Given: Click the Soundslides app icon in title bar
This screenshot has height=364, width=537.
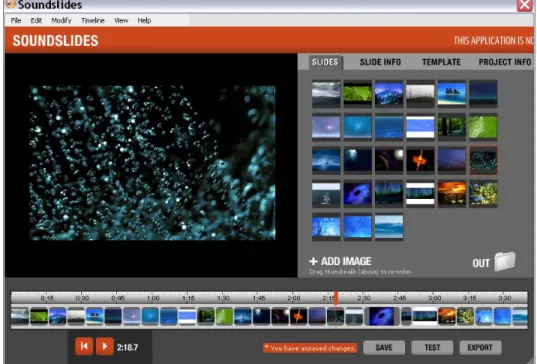Looking at the screenshot, I should pos(11,4).
